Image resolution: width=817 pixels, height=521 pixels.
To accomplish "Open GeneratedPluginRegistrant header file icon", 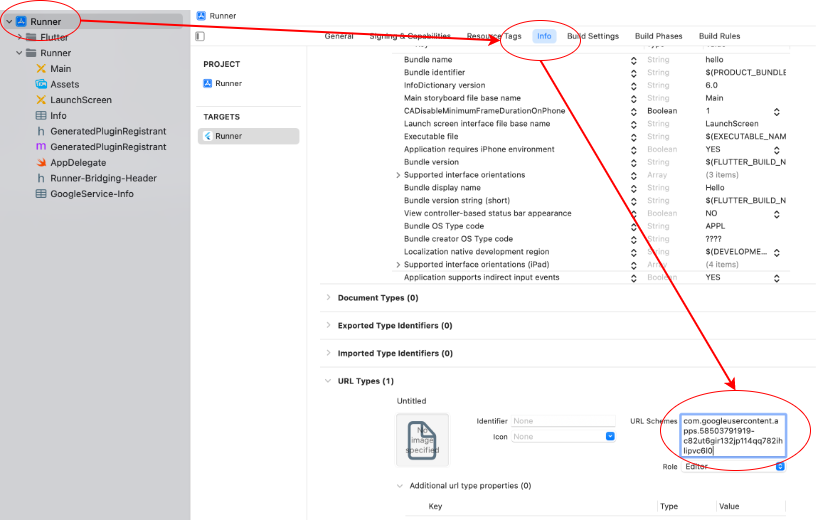I will click(x=41, y=131).
